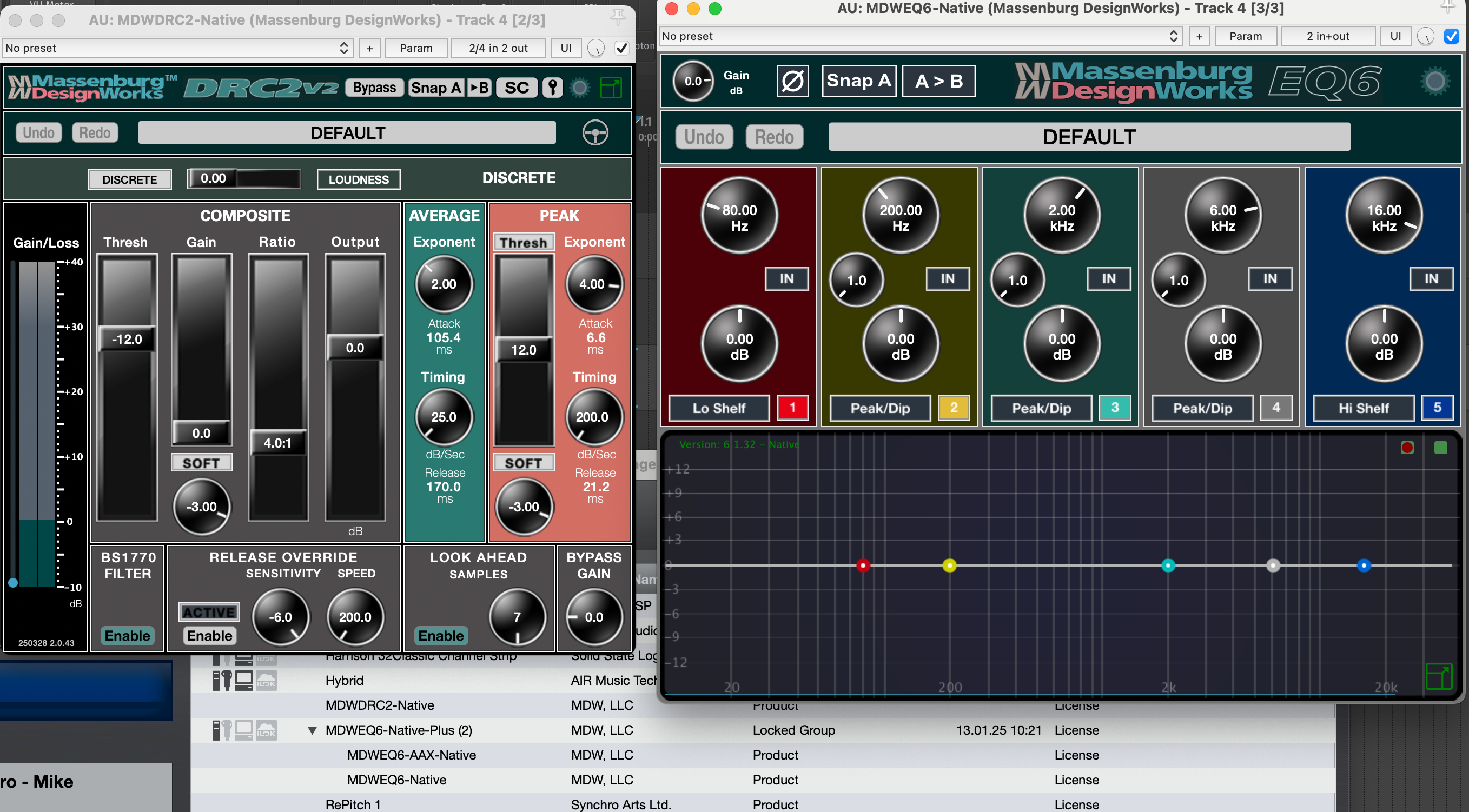
Task: Select the gray band 4 node on EQ curve
Action: coord(1273,565)
